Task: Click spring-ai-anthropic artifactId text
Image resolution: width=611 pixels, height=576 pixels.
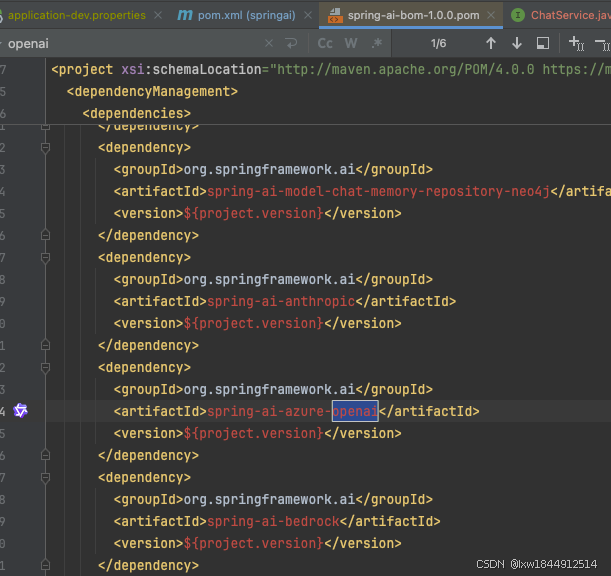Action: pyautogui.click(x=281, y=302)
